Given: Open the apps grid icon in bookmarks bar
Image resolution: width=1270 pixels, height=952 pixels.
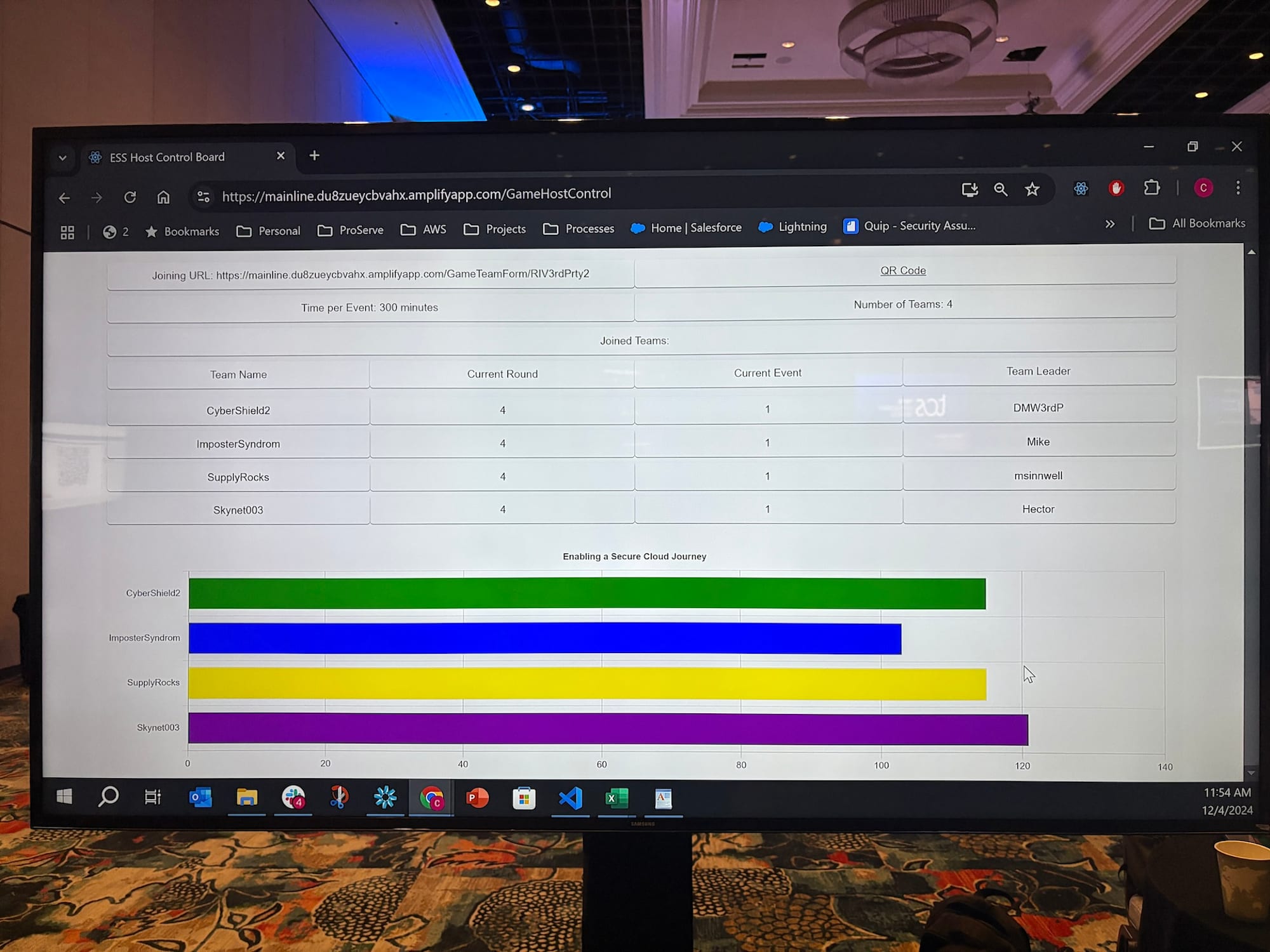Looking at the screenshot, I should (x=67, y=232).
